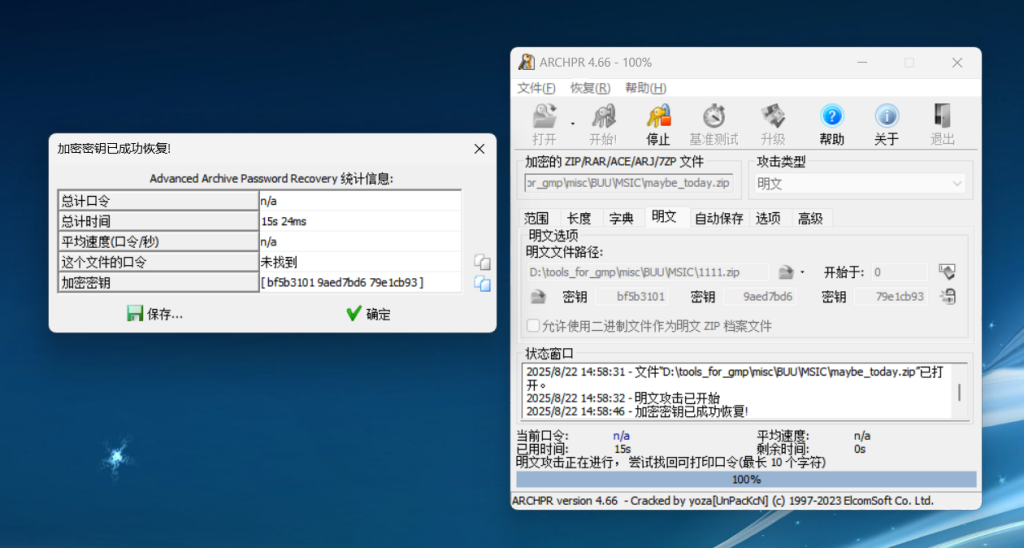The image size is (1024, 548).
Task: Open the 帮助 (Help) toolbar icon
Action: pos(831,124)
